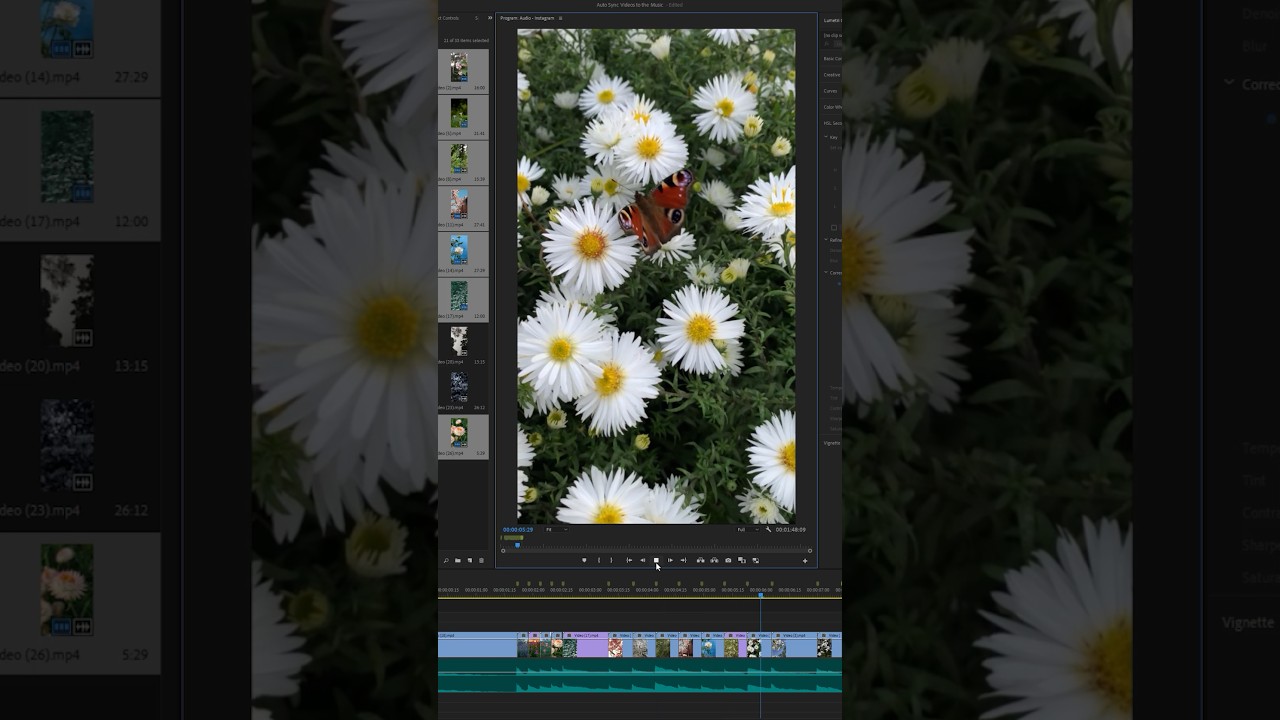The image size is (1280, 720).
Task: Select the Video (2).mp4 clip in timeline
Action: (x=795, y=646)
